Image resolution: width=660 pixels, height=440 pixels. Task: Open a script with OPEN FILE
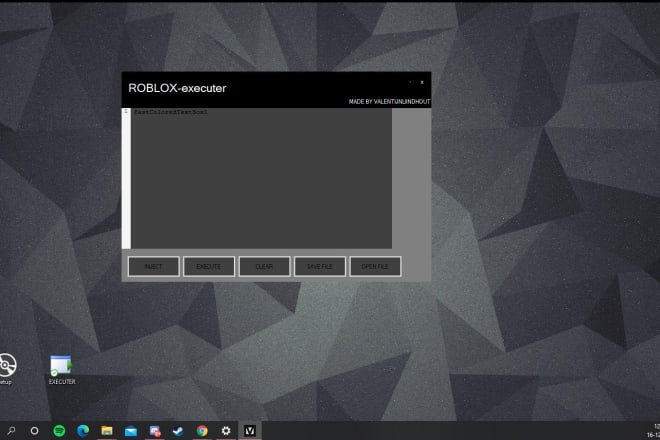coord(375,266)
